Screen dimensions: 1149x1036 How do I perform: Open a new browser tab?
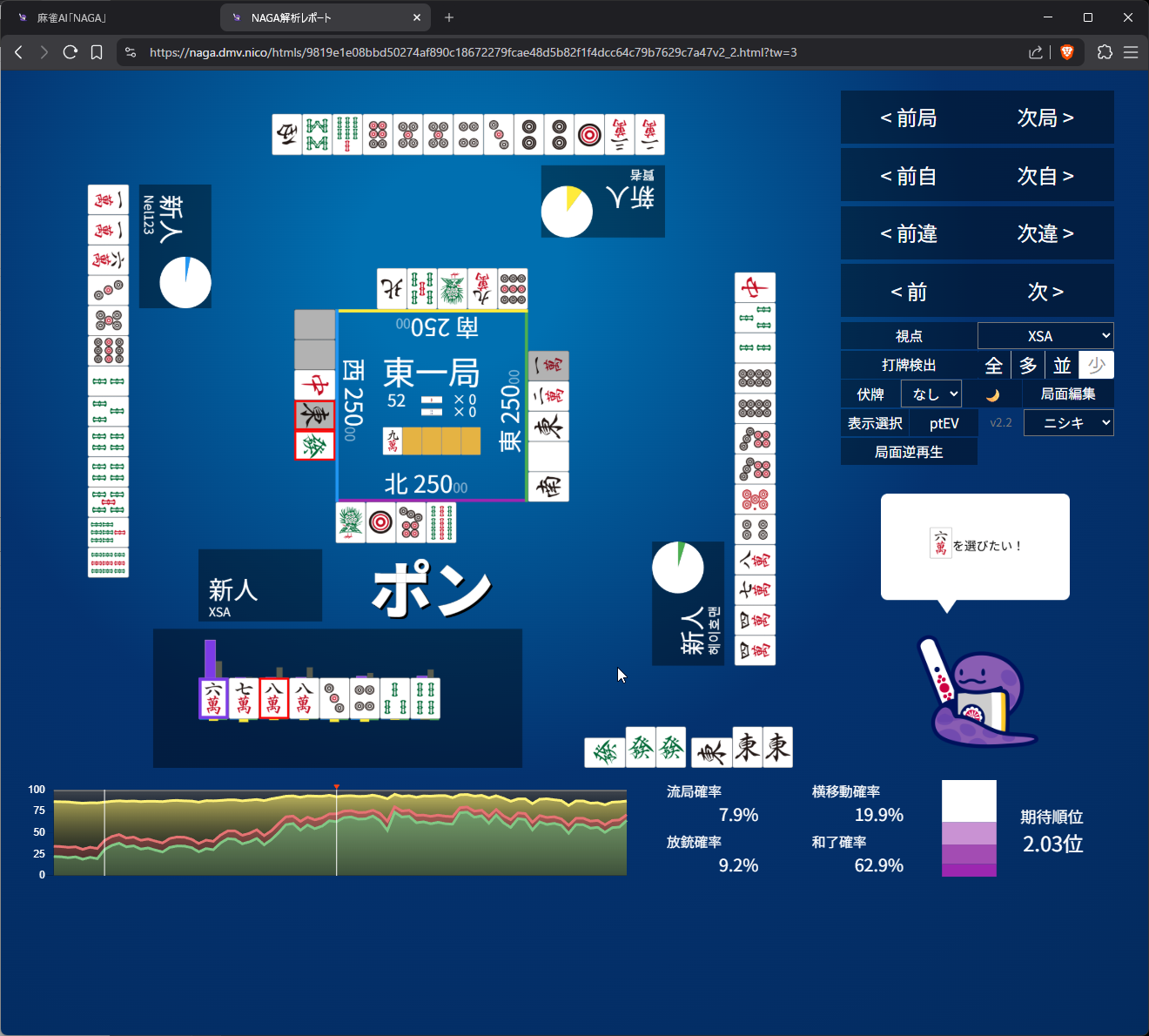449,17
